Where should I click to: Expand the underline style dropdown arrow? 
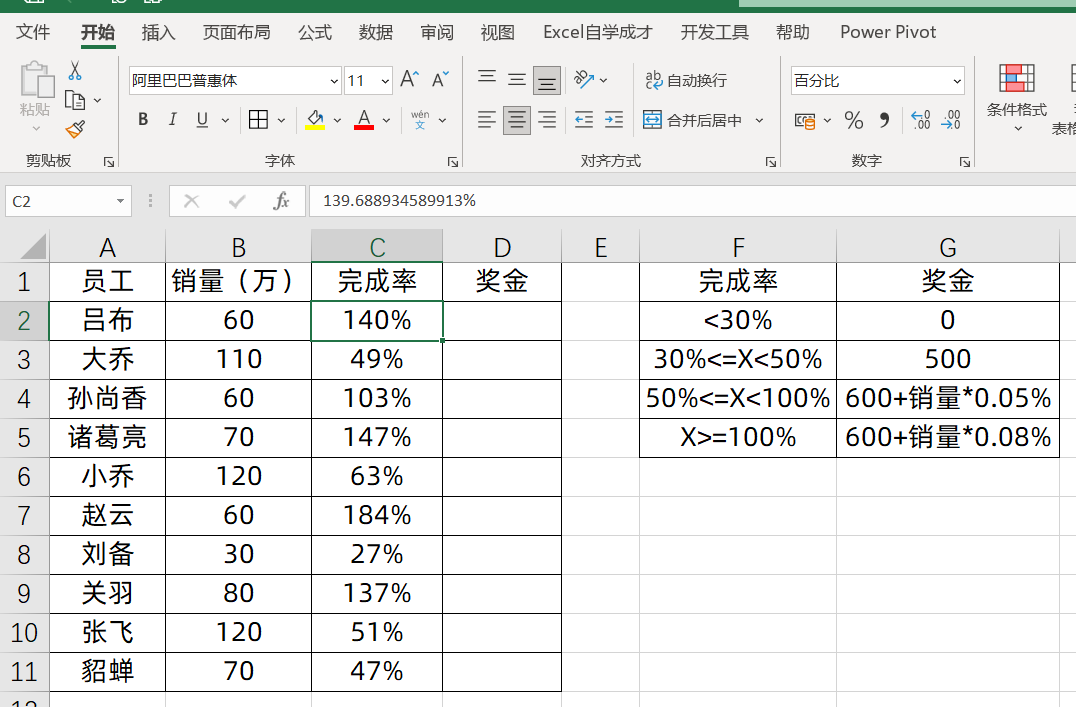[225, 121]
